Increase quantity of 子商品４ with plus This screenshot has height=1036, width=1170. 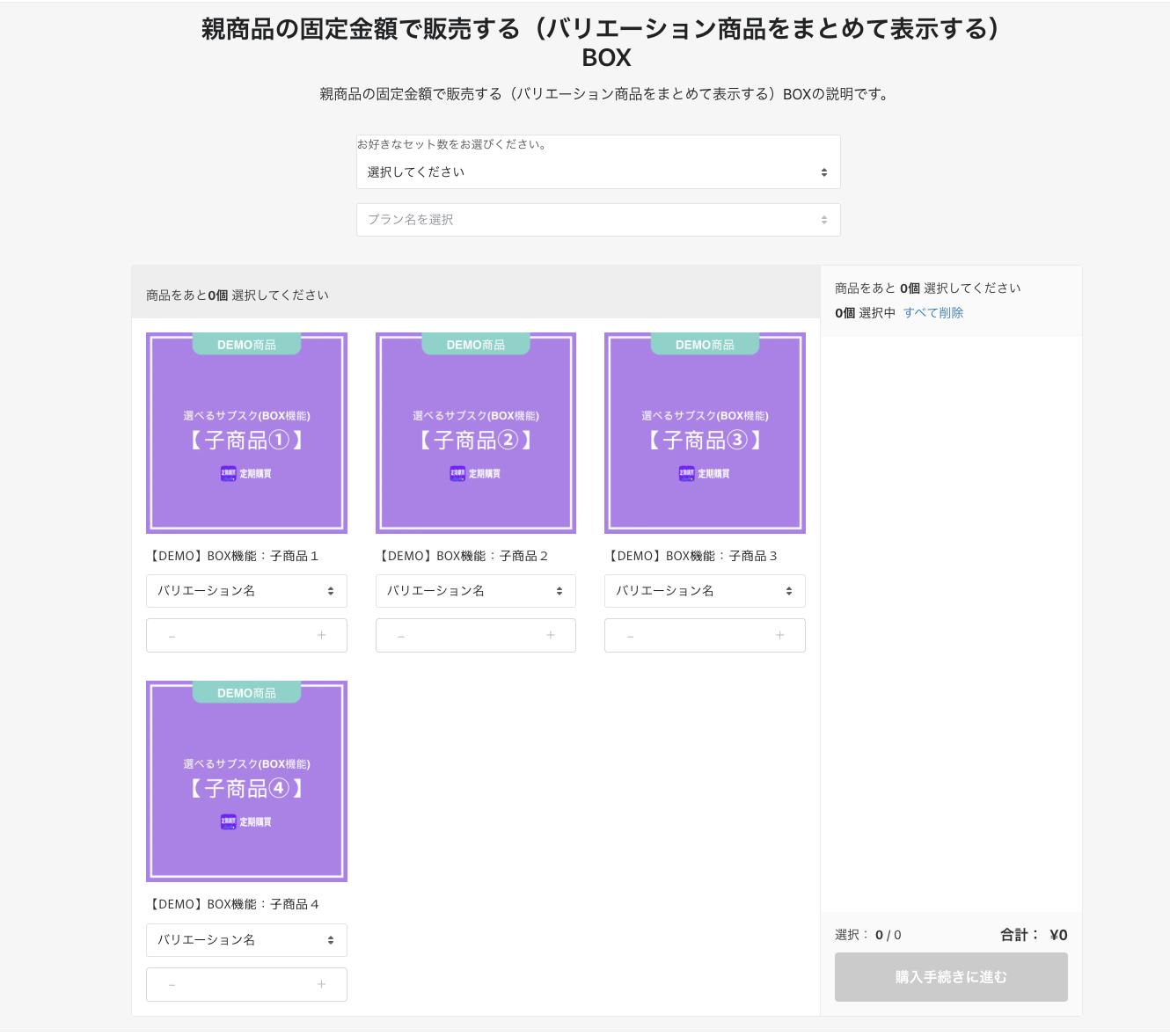click(x=321, y=984)
